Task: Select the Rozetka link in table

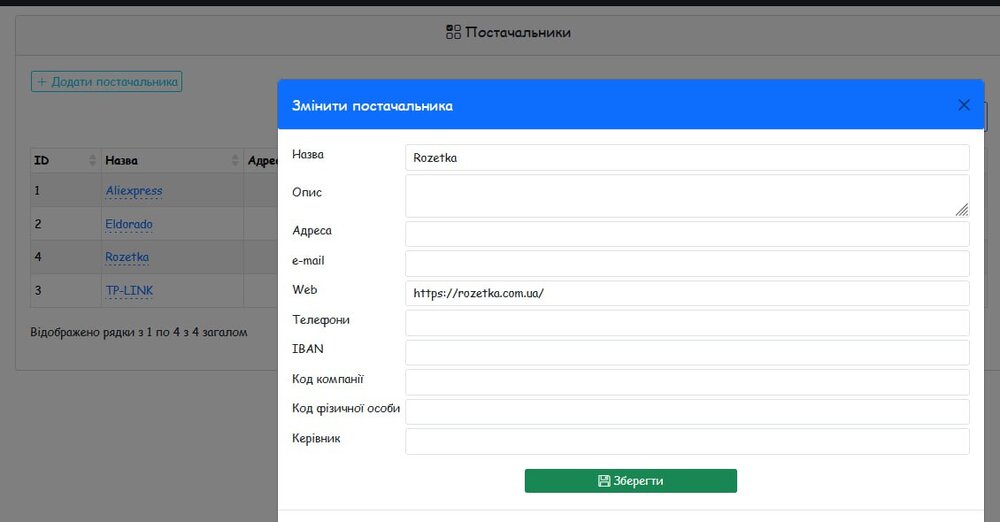Action: coord(127,257)
